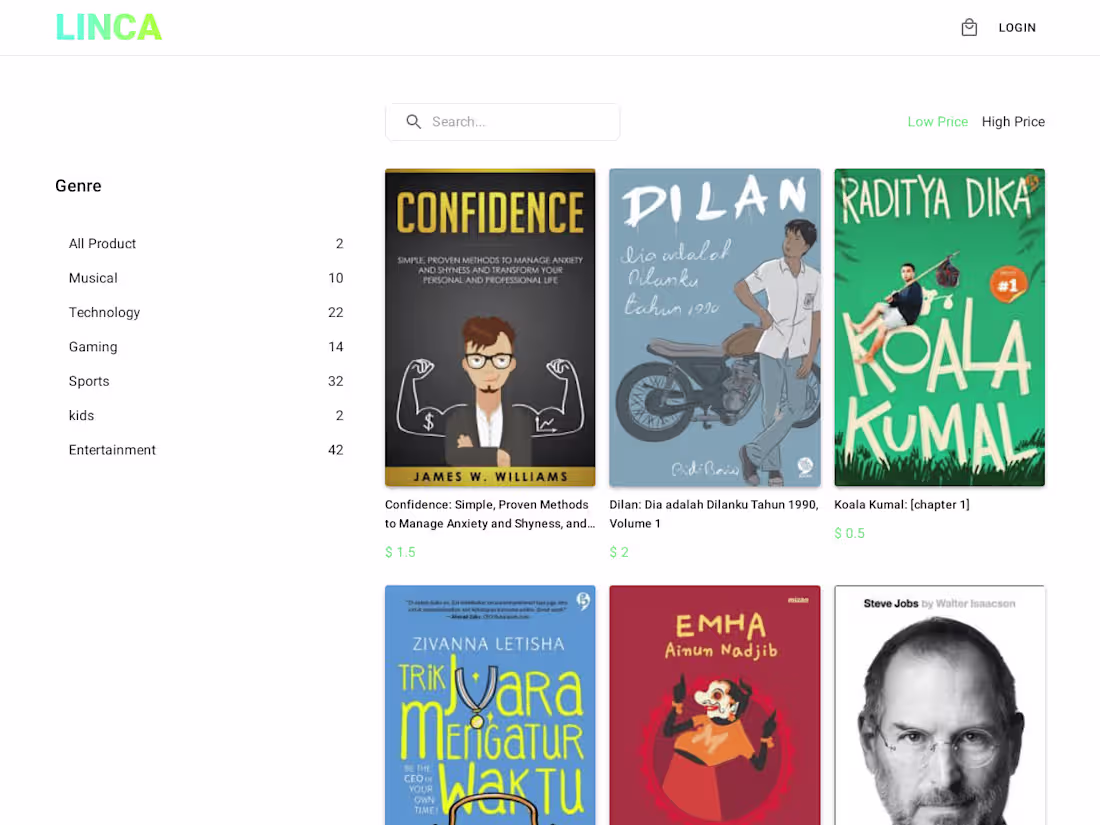Open the shopping bag icon
Screen dimensions: 1100x825
(x=968, y=27)
